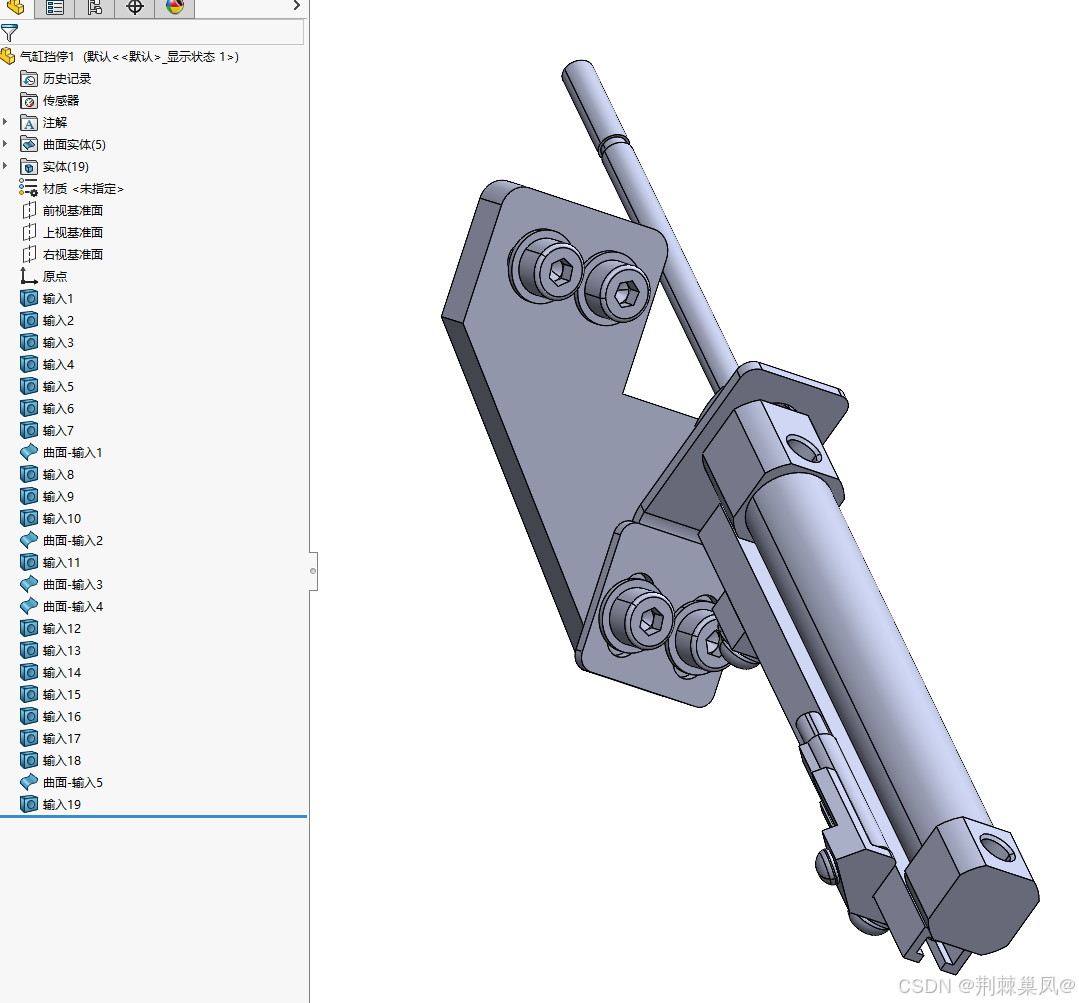
Task: Click the panel collapse handle
Action: 313,571
